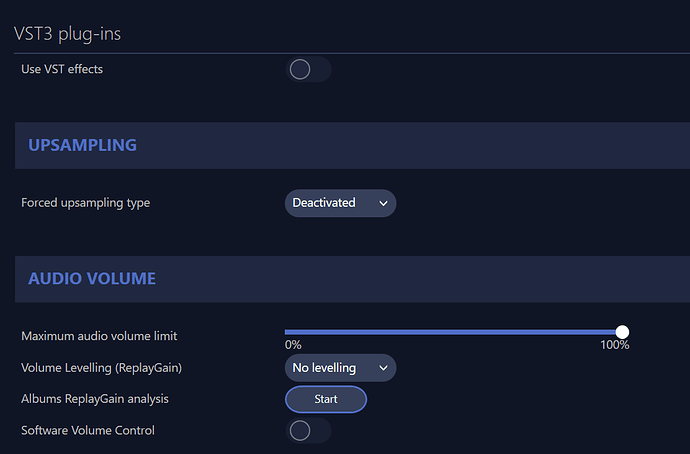This screenshot has width=690, height=454.
Task: Click the Maximum audio volume limit label
Action: [99, 336]
